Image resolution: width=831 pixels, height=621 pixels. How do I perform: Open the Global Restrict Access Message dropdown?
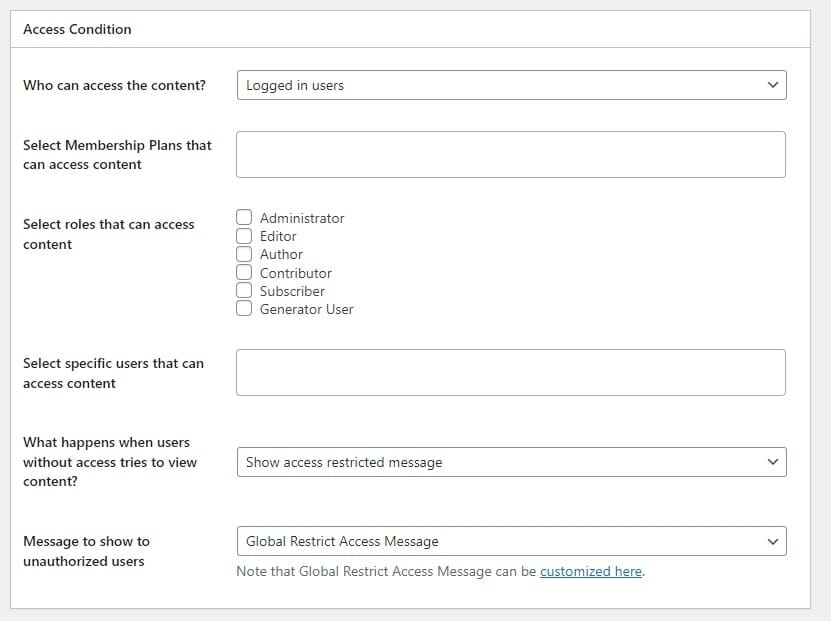tap(511, 541)
